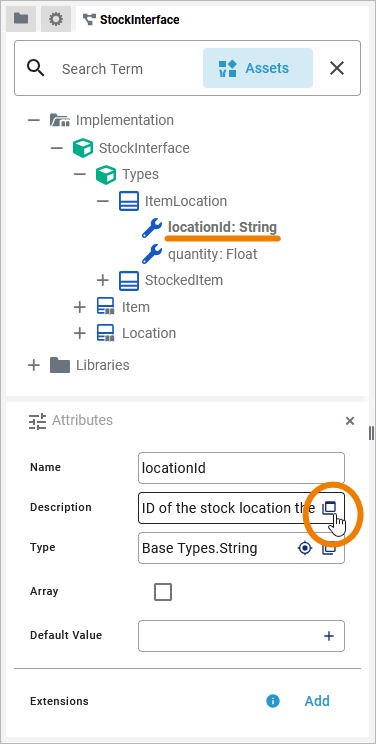Toggle the Array checkbox
376x744 pixels.
(163, 592)
